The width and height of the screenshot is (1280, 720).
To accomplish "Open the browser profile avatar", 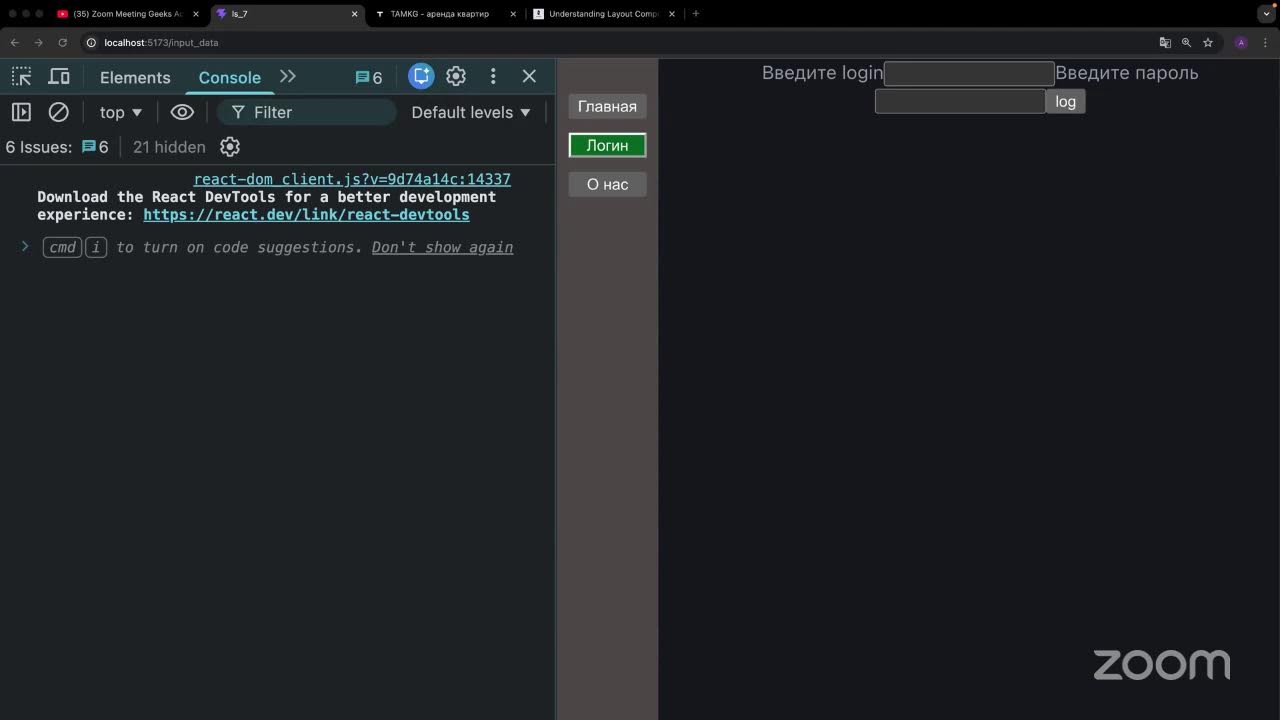I will pyautogui.click(x=1241, y=43).
